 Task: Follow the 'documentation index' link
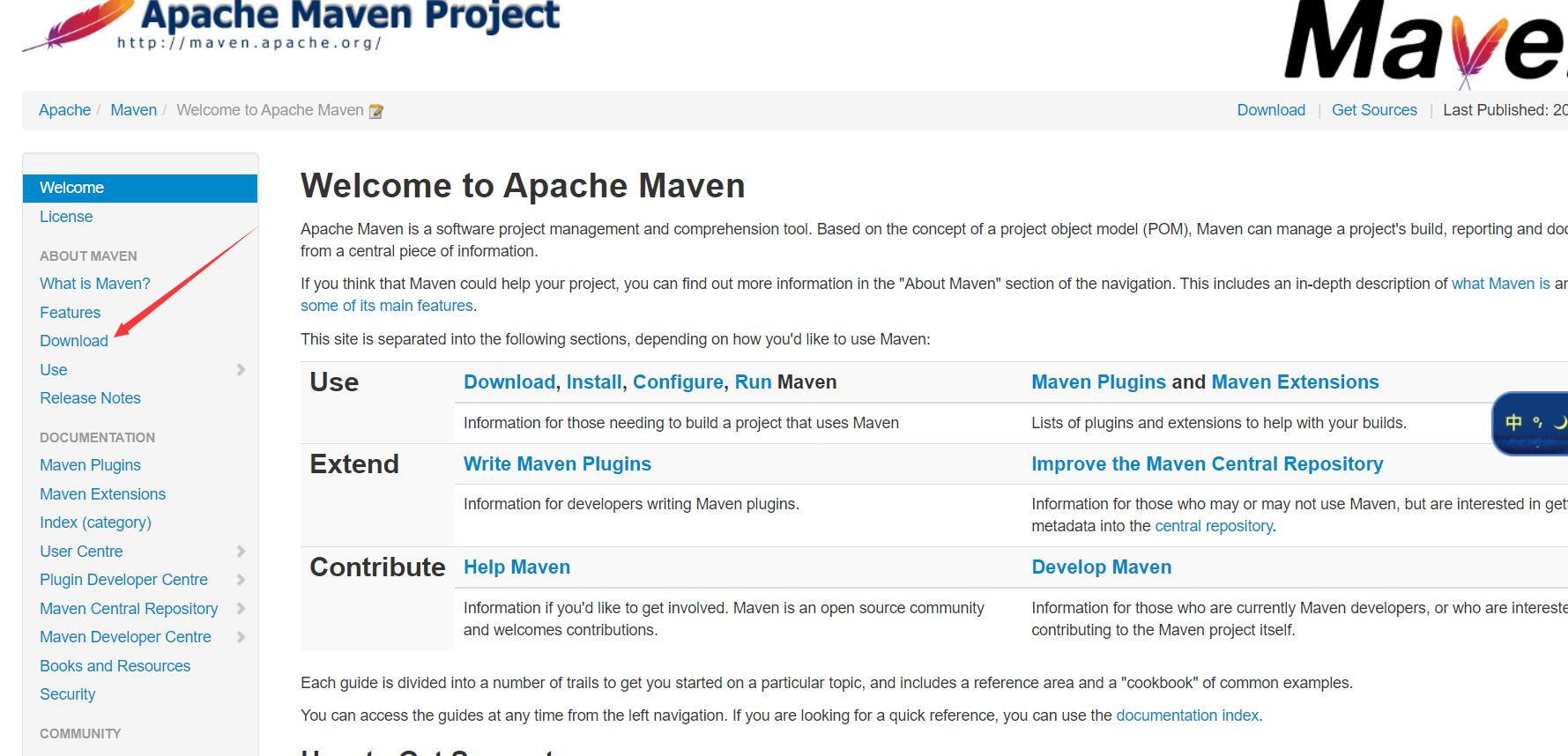(x=1187, y=715)
